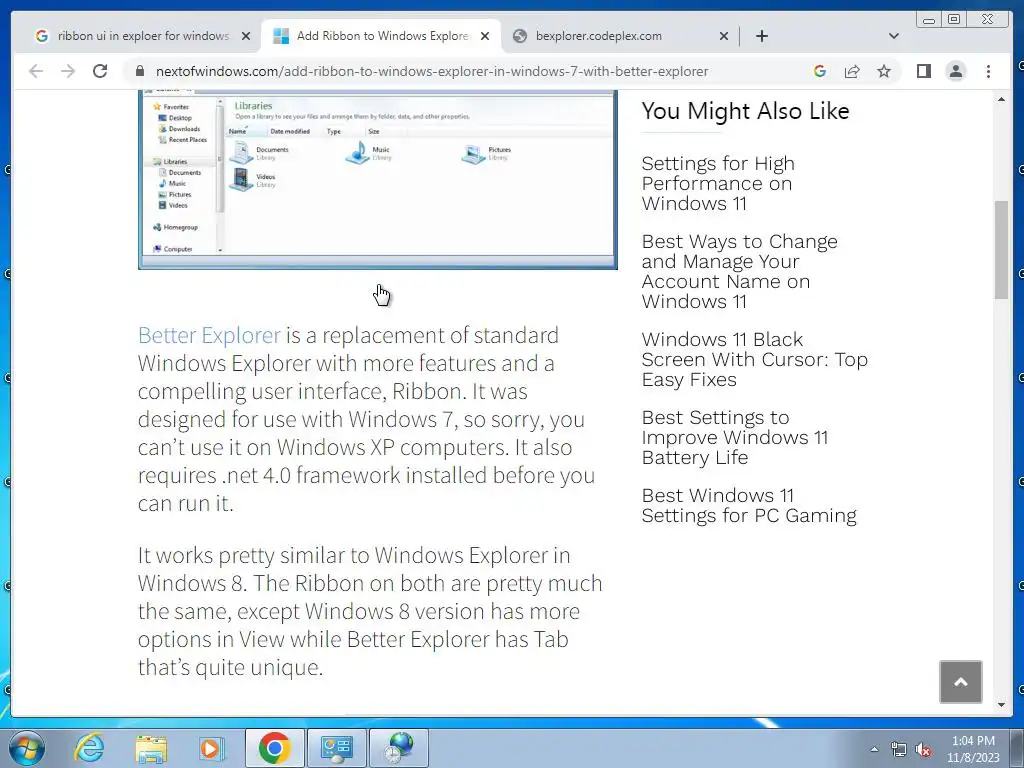1024x768 pixels.
Task: Launch Internet Explorer from taskbar
Action: (89, 748)
